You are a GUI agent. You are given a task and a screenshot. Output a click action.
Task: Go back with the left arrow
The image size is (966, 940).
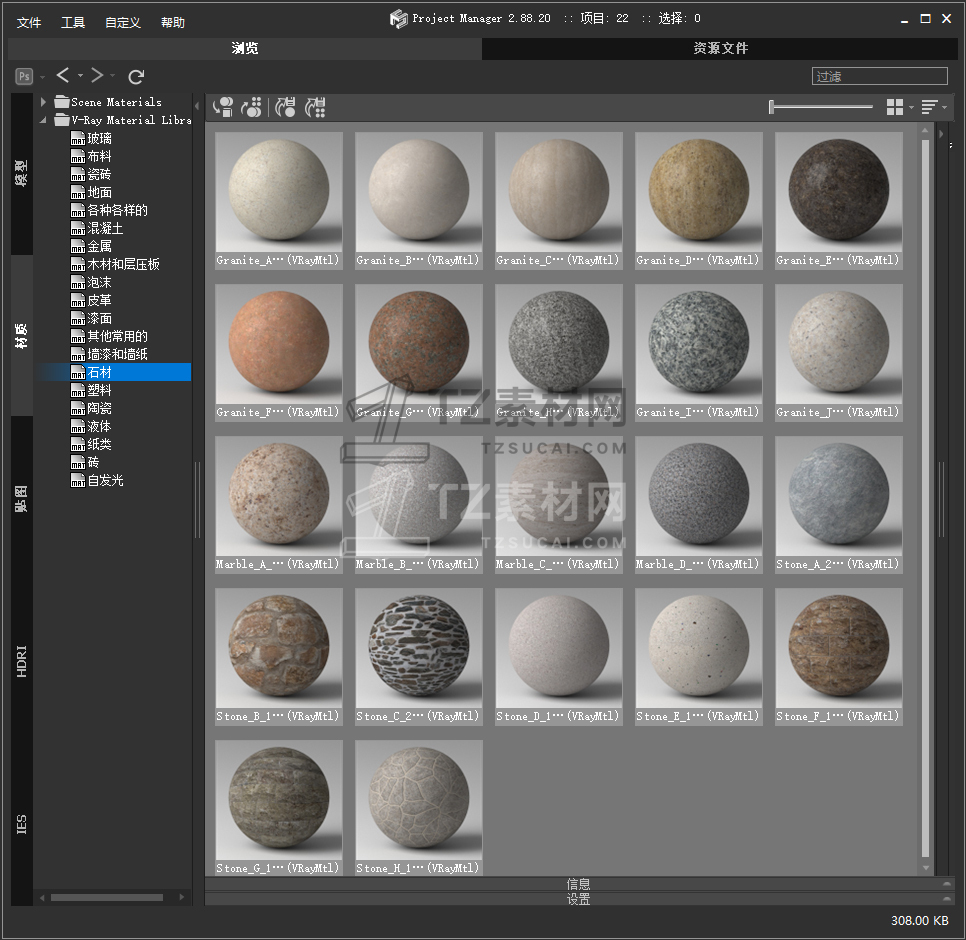[63, 76]
